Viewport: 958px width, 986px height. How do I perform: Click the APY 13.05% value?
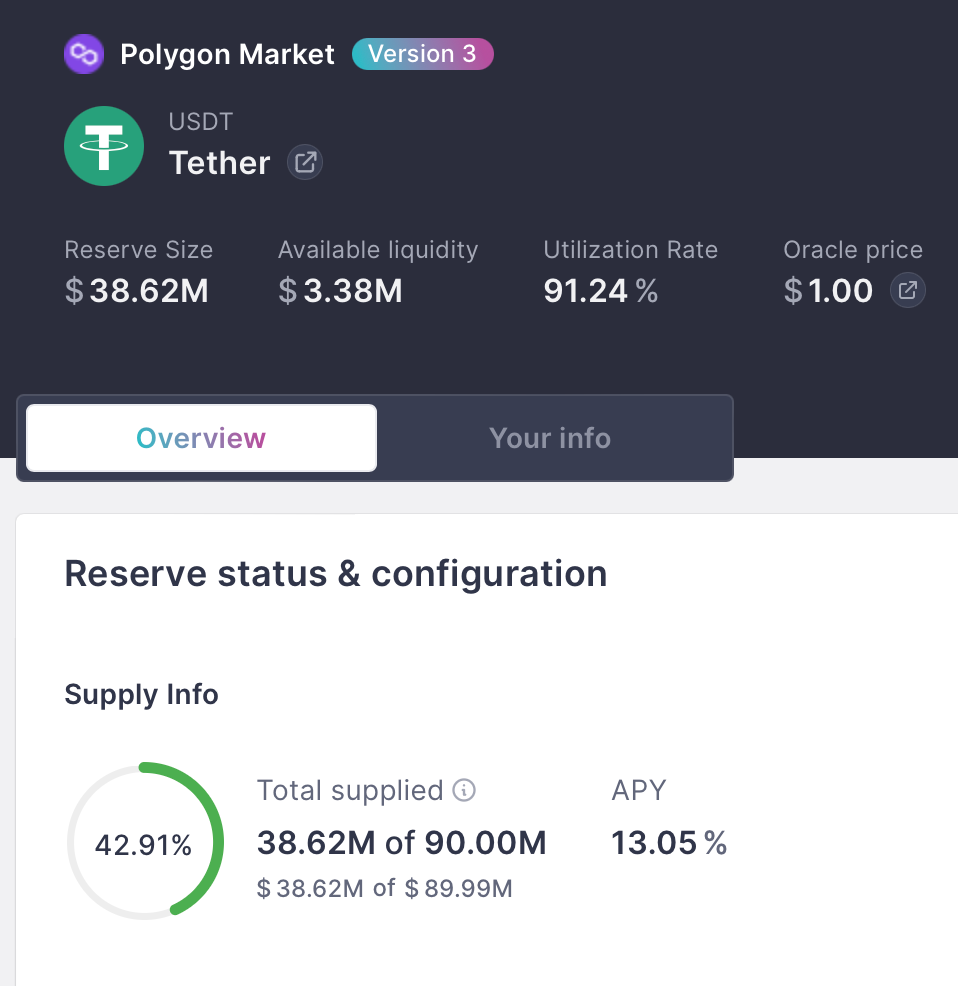point(669,842)
